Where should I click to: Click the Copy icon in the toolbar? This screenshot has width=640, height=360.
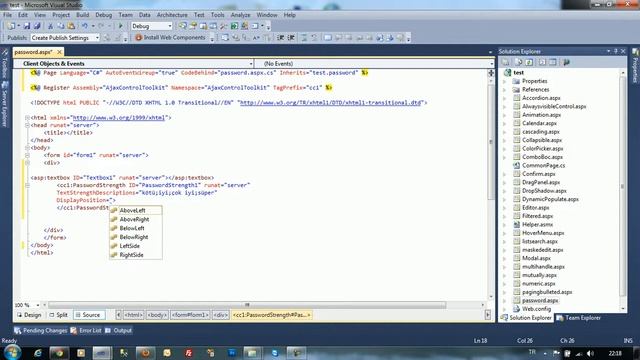pyautogui.click(x=61, y=26)
